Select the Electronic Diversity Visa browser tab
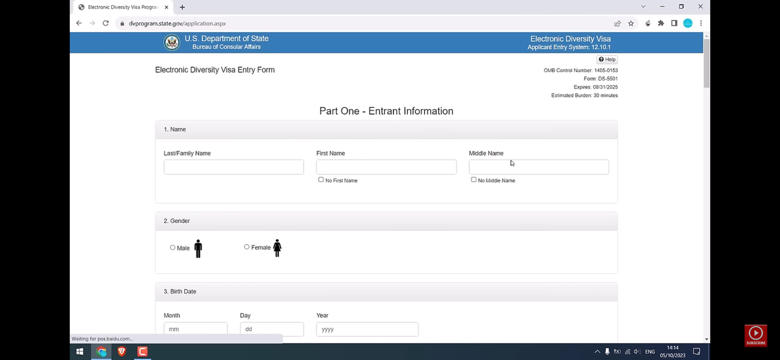Image resolution: width=780 pixels, height=360 pixels. 122,7
